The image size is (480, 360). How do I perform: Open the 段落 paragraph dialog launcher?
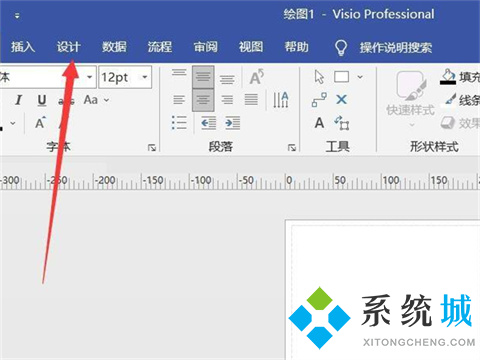292,147
